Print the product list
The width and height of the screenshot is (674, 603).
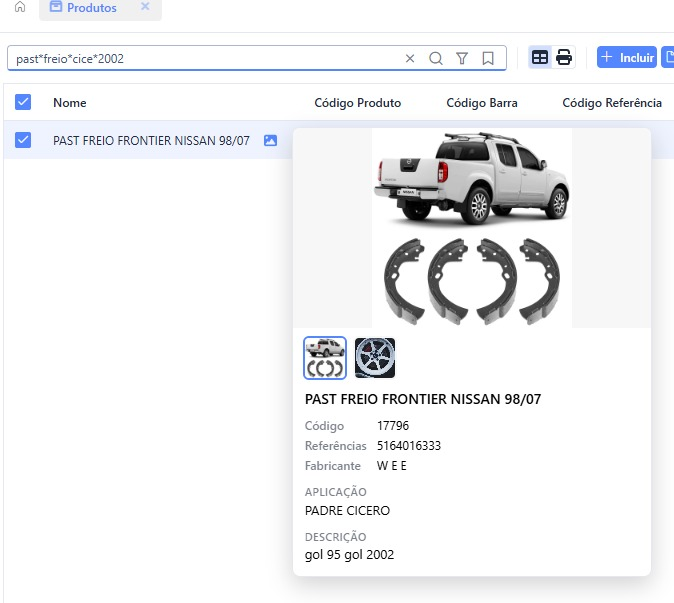(x=564, y=57)
